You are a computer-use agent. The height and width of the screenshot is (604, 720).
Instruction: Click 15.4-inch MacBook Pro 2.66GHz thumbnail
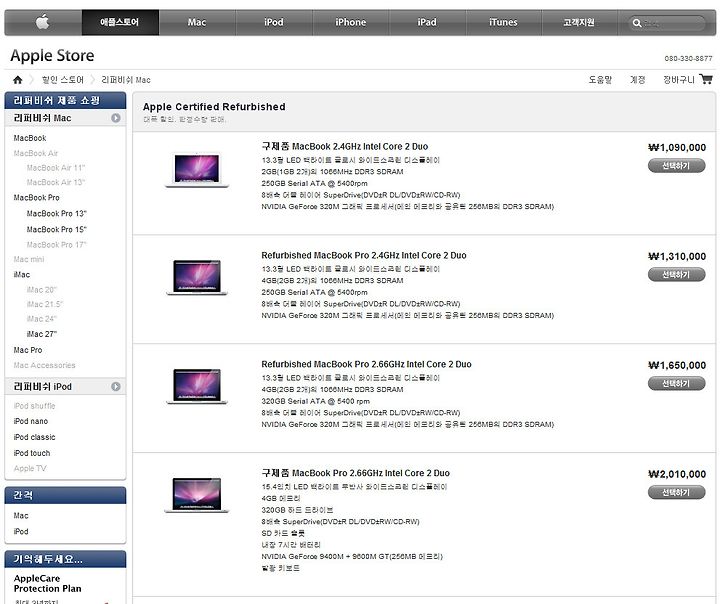pos(197,495)
